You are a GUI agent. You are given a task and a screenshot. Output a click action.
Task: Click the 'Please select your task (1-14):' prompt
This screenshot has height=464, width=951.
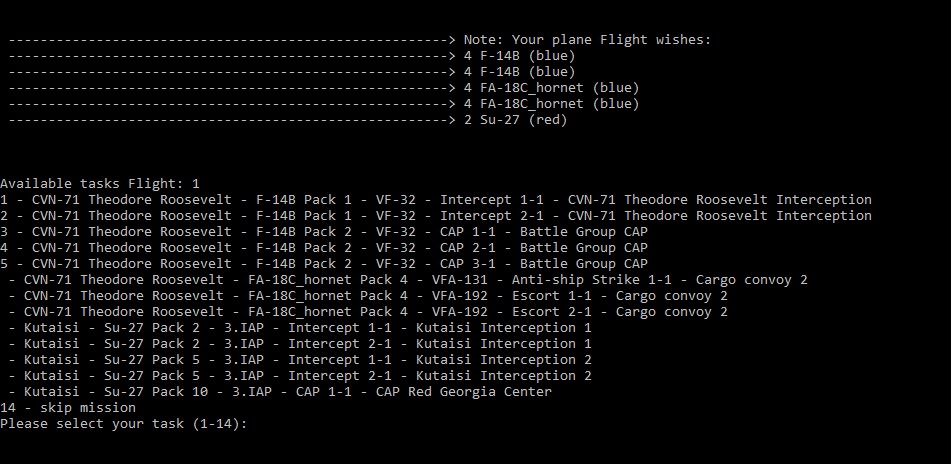point(124,423)
